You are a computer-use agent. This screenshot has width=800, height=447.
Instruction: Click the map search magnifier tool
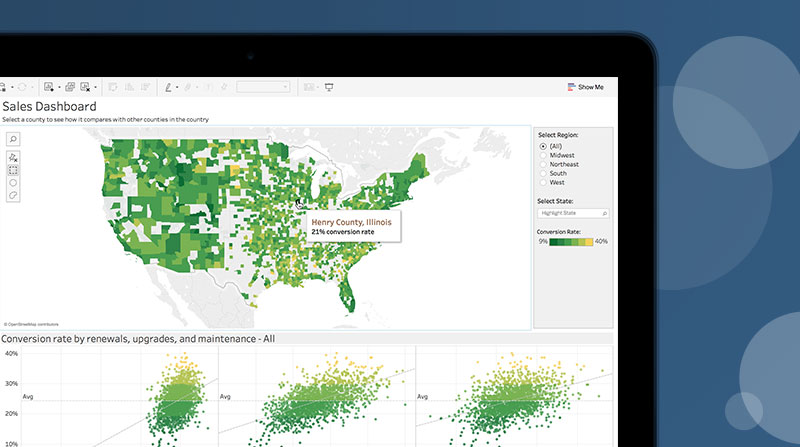[x=14, y=139]
